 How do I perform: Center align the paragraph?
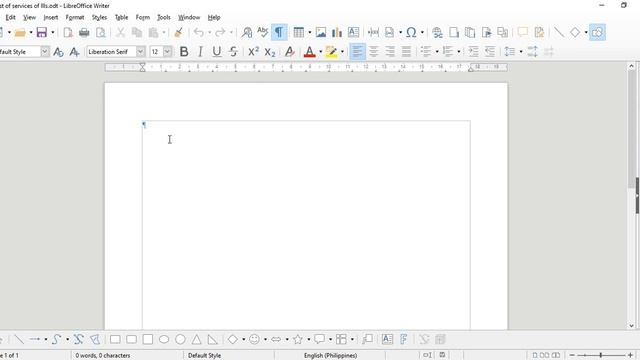click(x=374, y=52)
